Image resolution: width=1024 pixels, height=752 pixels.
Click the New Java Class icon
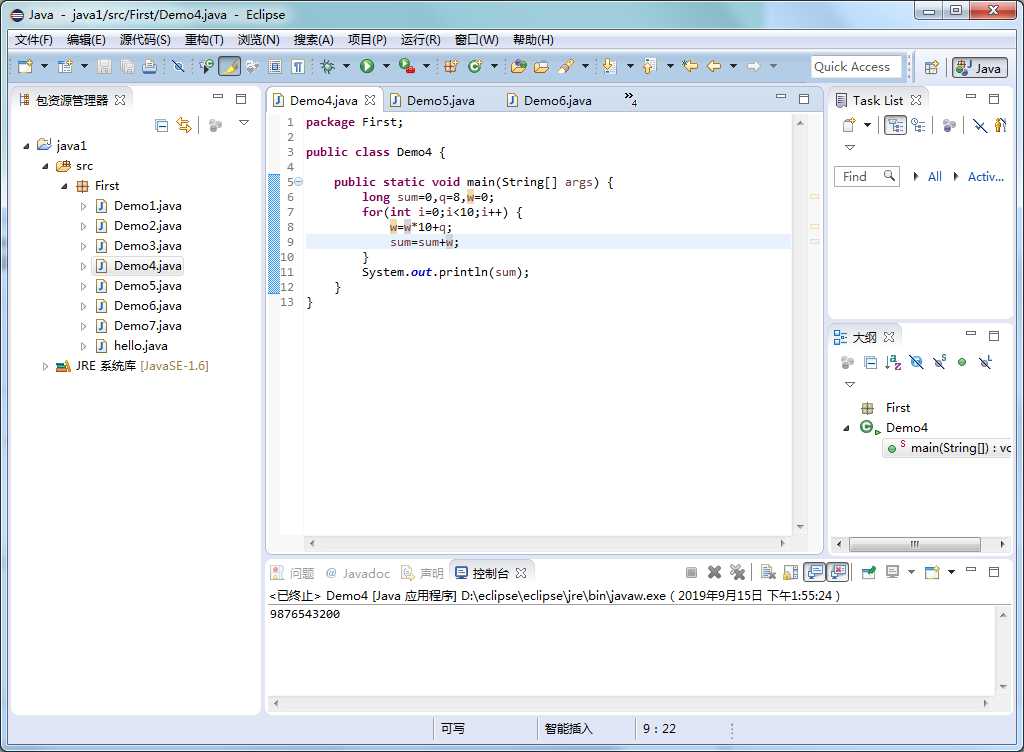(475, 66)
